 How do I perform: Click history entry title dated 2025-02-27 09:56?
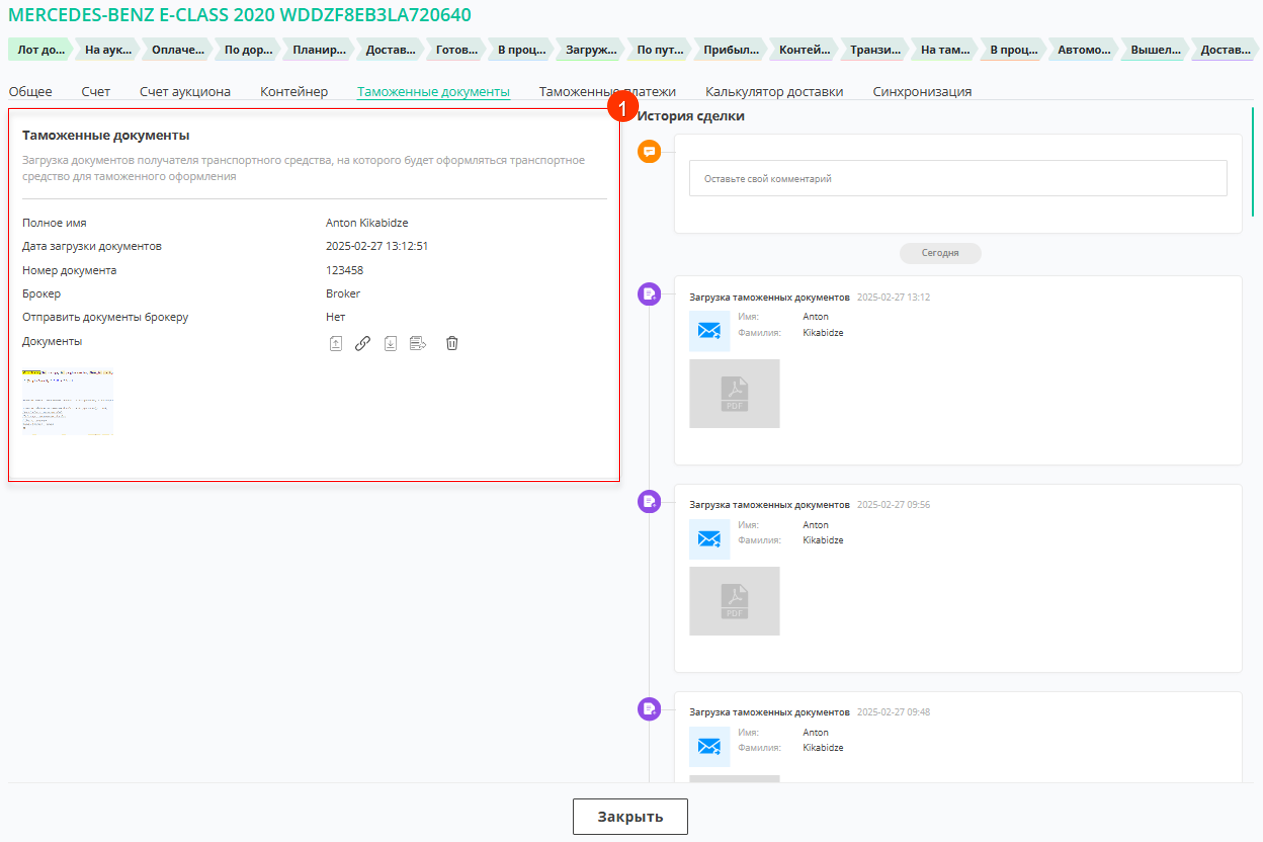pyautogui.click(x=769, y=505)
